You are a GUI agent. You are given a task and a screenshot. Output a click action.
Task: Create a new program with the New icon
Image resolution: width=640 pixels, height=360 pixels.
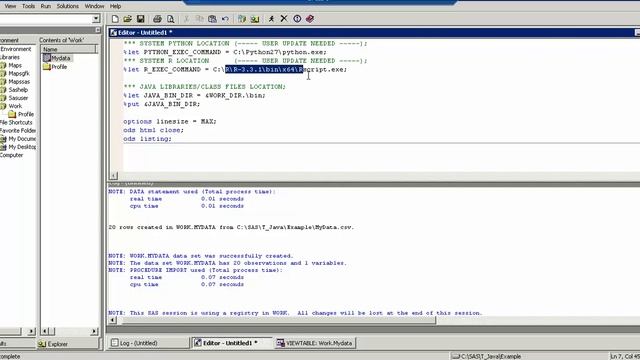pos(115,19)
